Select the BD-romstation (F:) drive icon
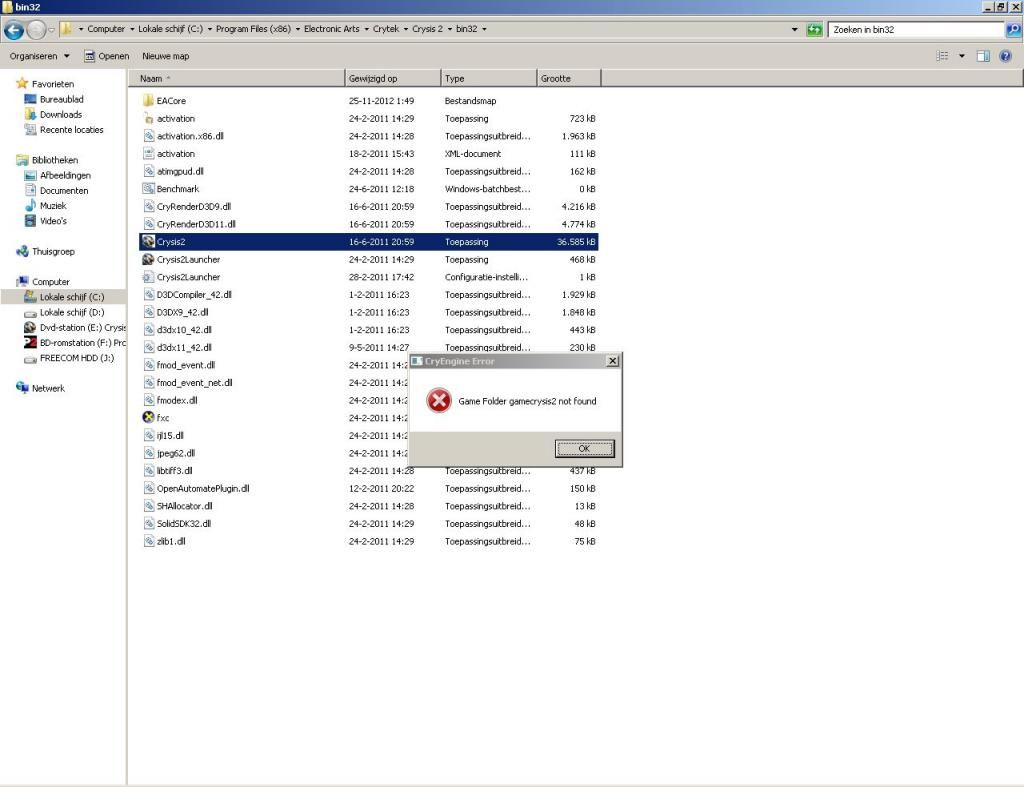This screenshot has height=787, width=1024. (30, 343)
